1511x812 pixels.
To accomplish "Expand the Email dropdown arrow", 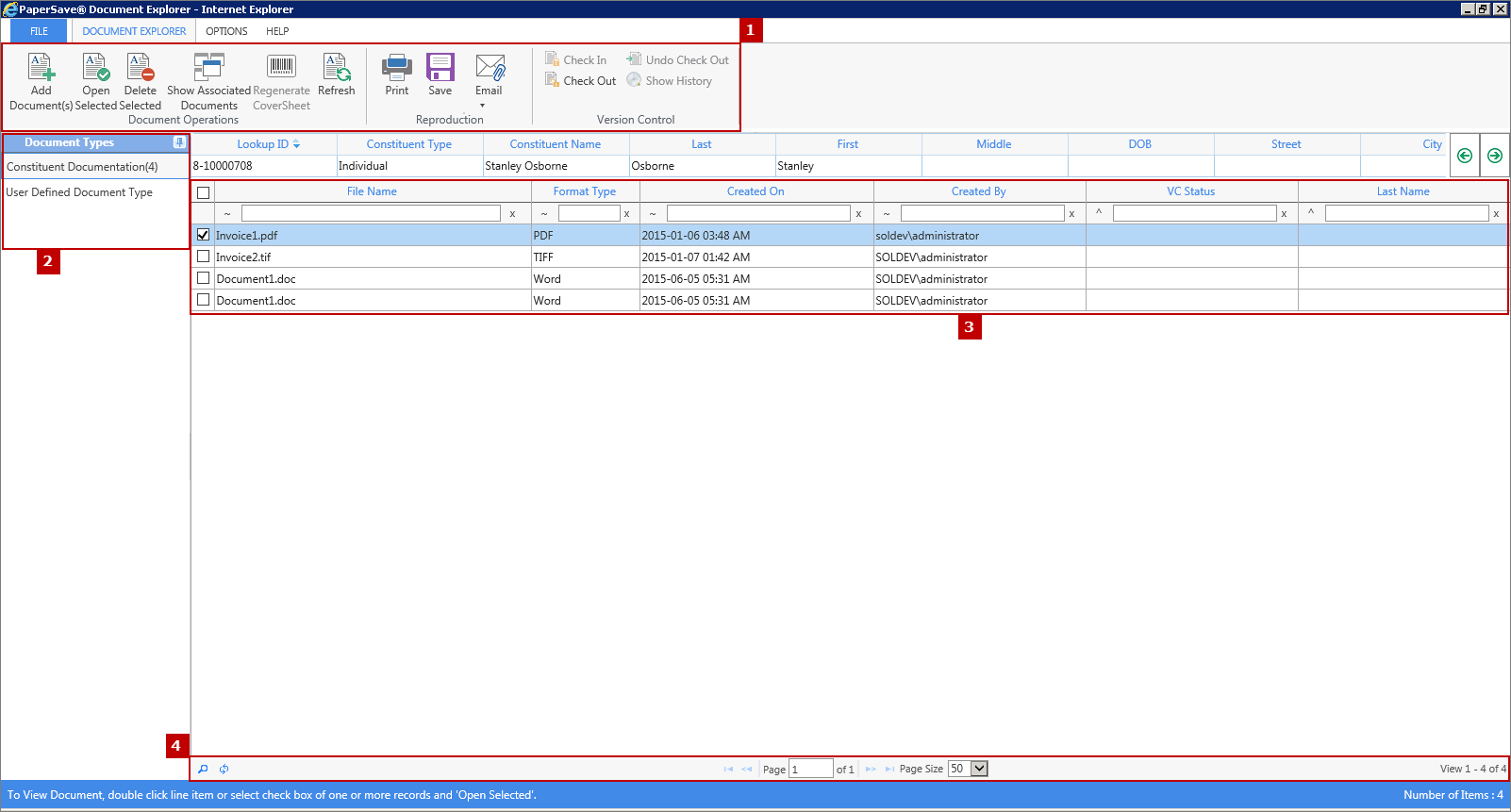I will pyautogui.click(x=482, y=106).
